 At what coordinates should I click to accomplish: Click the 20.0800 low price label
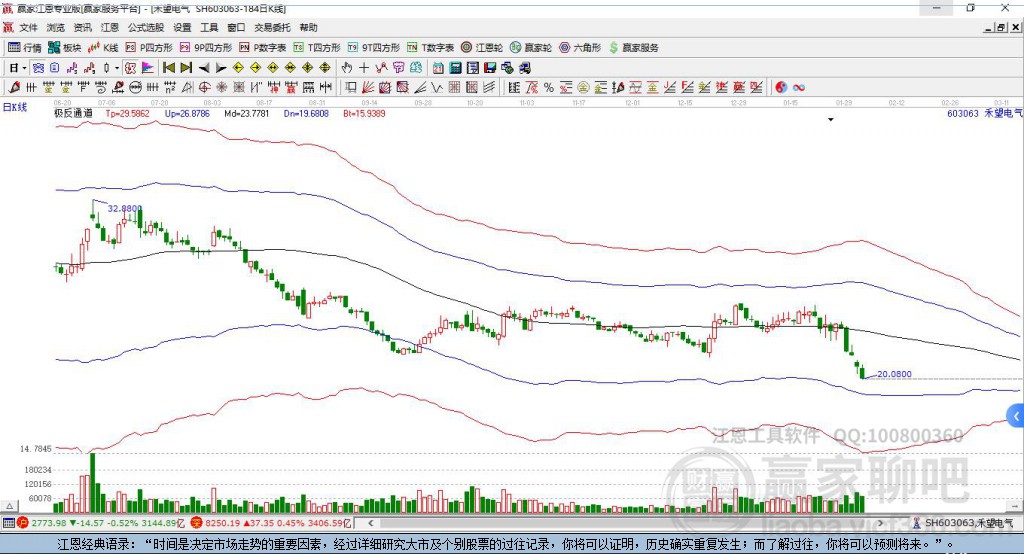894,374
